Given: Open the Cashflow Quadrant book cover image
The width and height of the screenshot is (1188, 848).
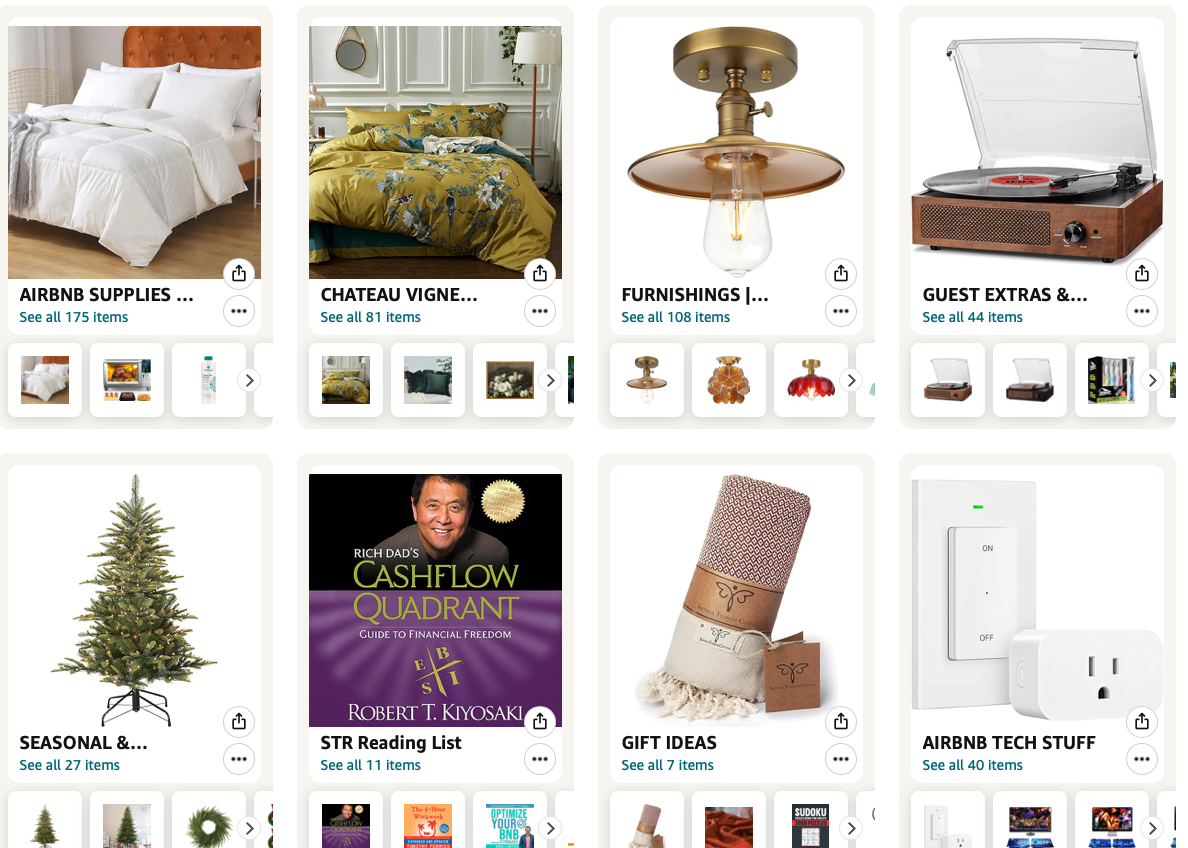Looking at the screenshot, I should (436, 600).
